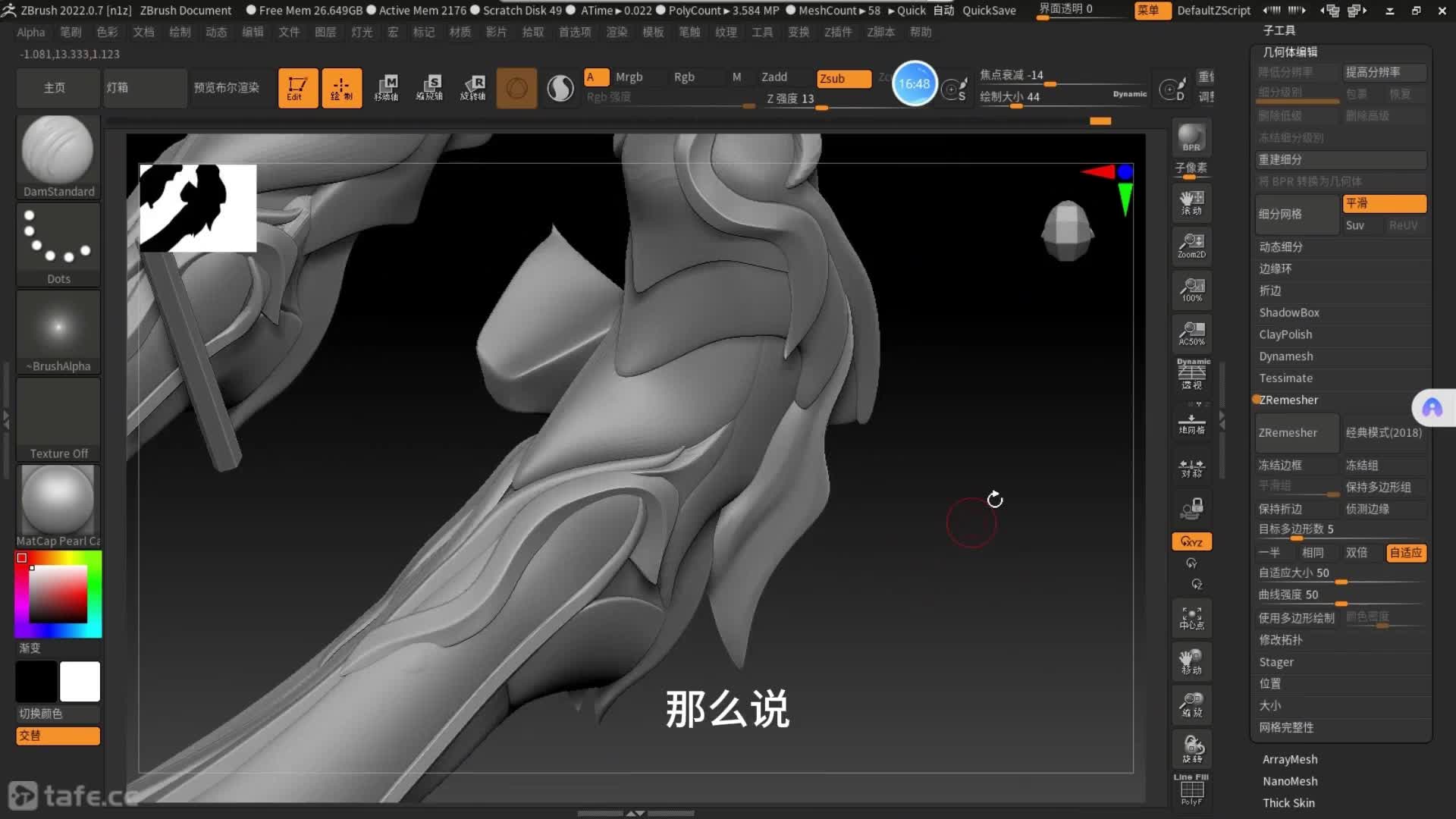The width and height of the screenshot is (1456, 819).
Task: Select the Zoom2D icon
Action: pyautogui.click(x=1191, y=246)
